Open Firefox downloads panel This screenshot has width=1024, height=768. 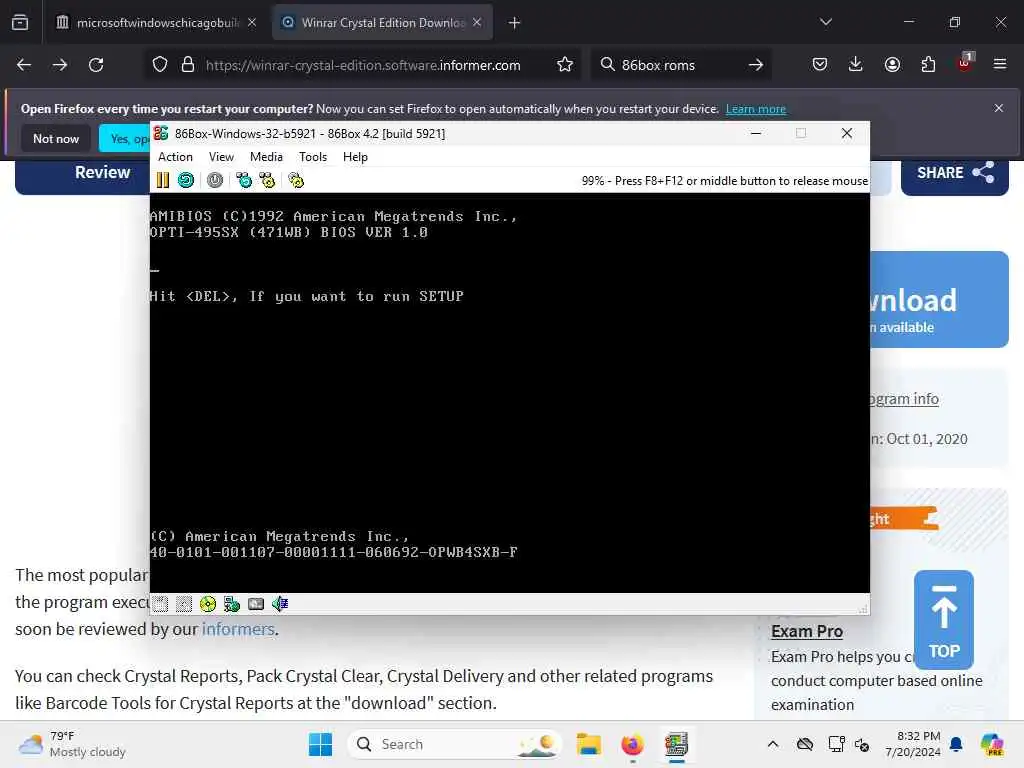(856, 65)
